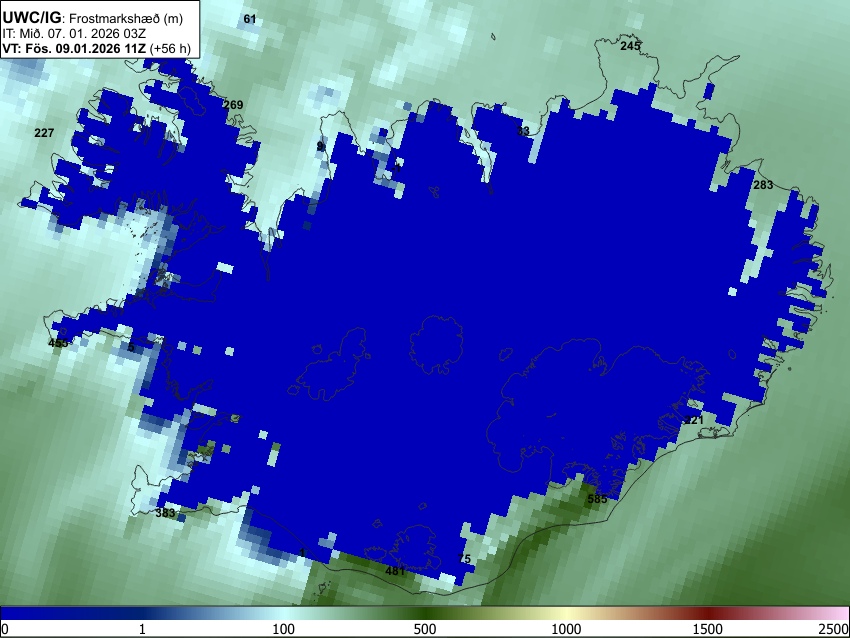Click the map value 455 on west peninsula
Viewport: 850px width, 638px height.
point(58,343)
